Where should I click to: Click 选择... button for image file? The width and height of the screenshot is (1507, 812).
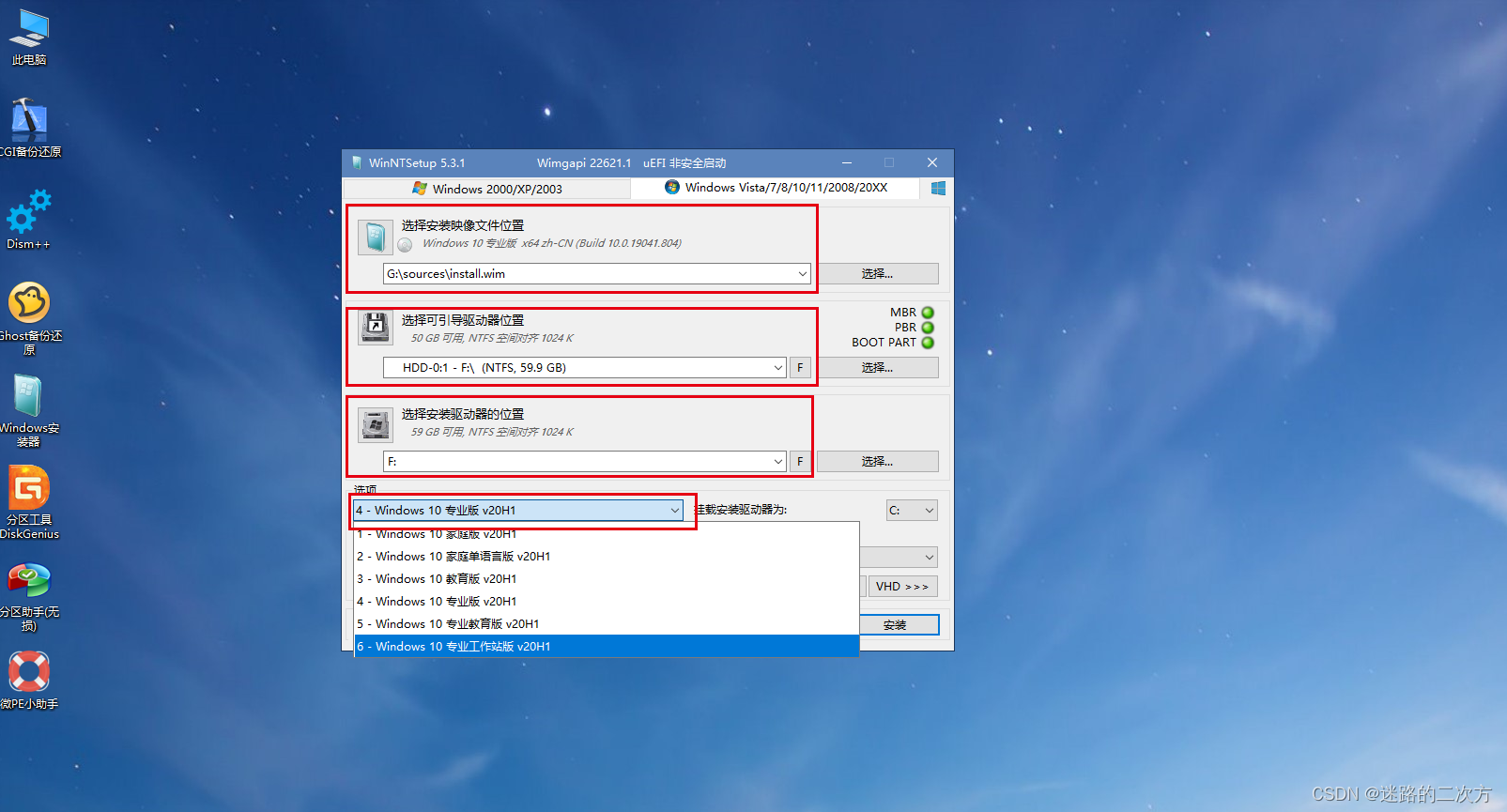click(878, 274)
